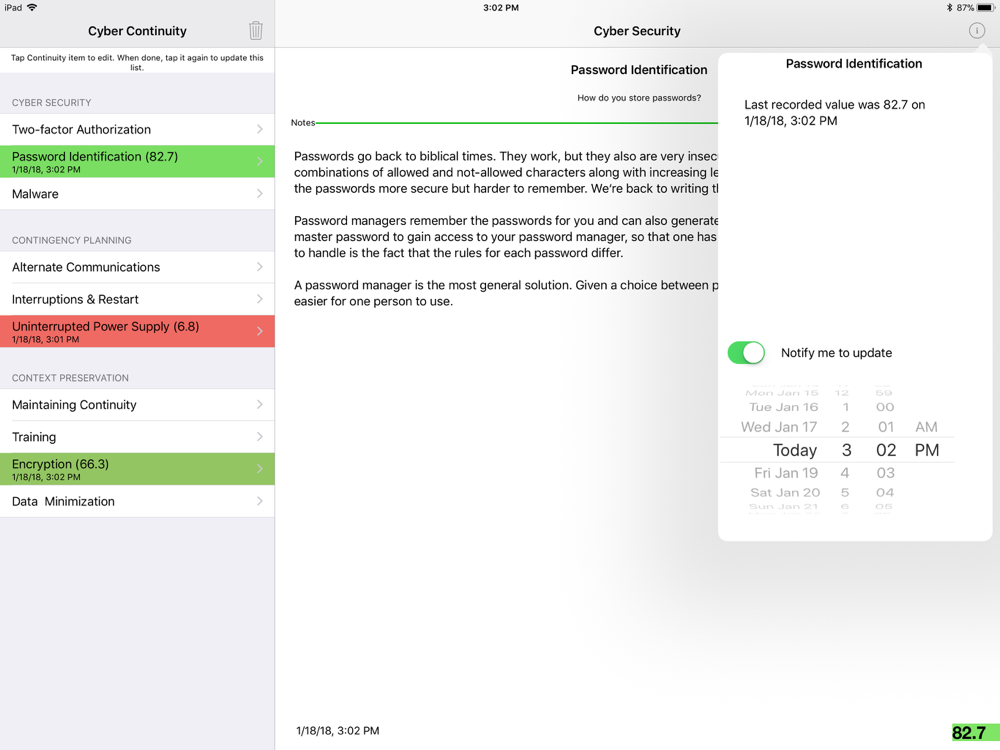Image resolution: width=1000 pixels, height=750 pixels.
Task: Tap the Encryption row chevron
Action: (260, 469)
